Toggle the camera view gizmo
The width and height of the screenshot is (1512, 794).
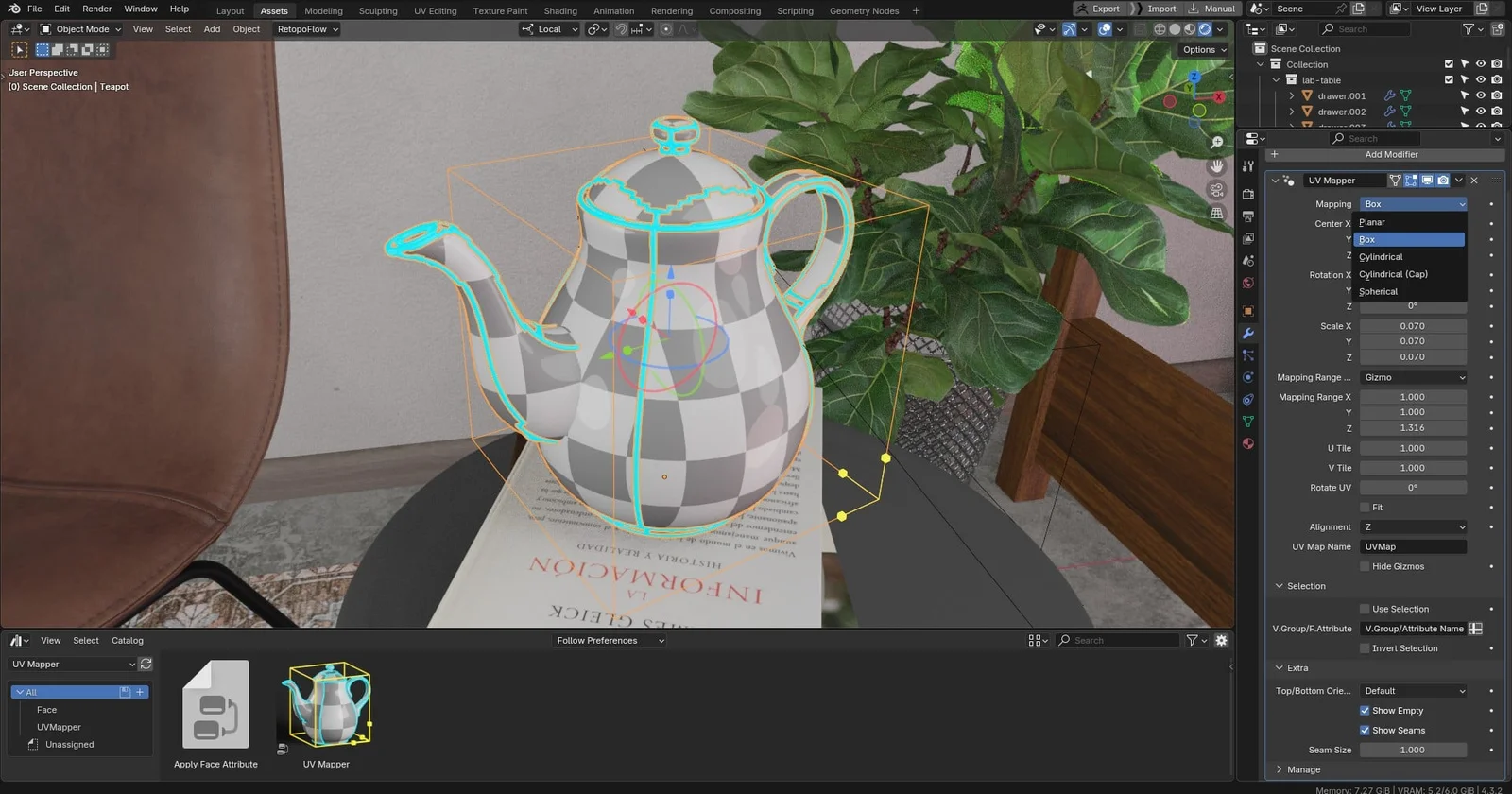click(1217, 190)
